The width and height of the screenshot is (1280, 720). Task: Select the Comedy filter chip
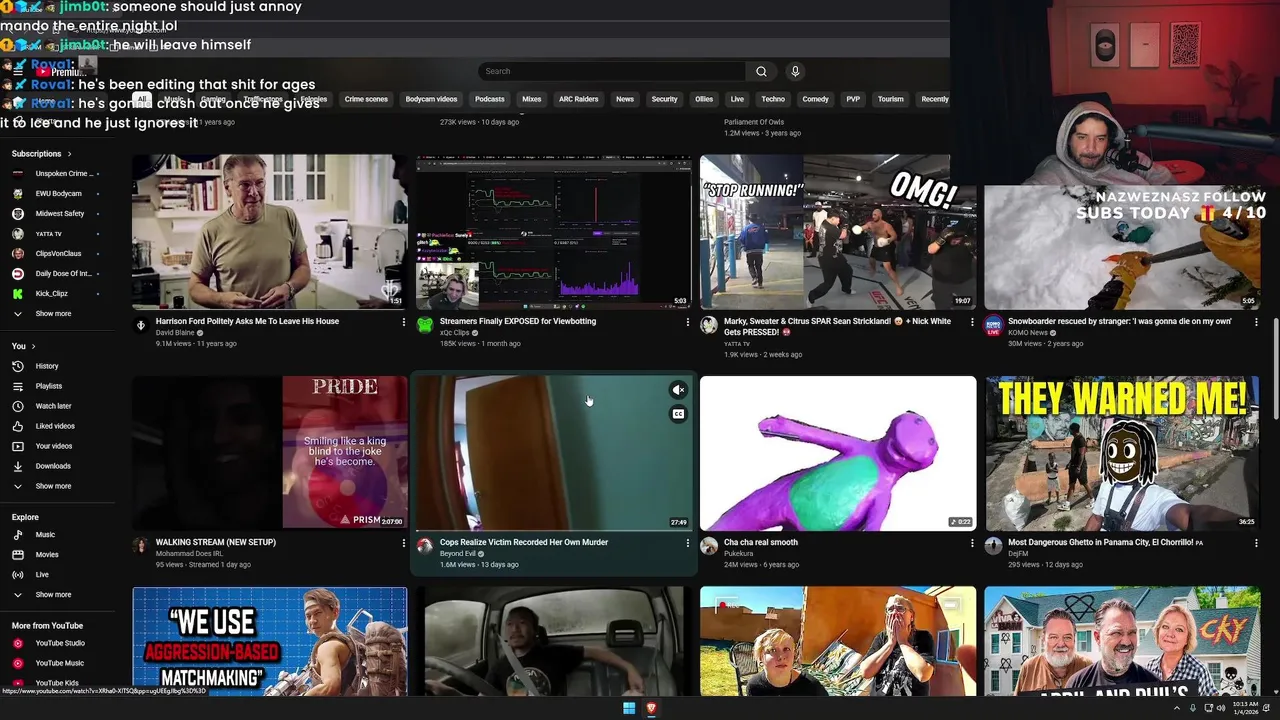[x=815, y=99]
